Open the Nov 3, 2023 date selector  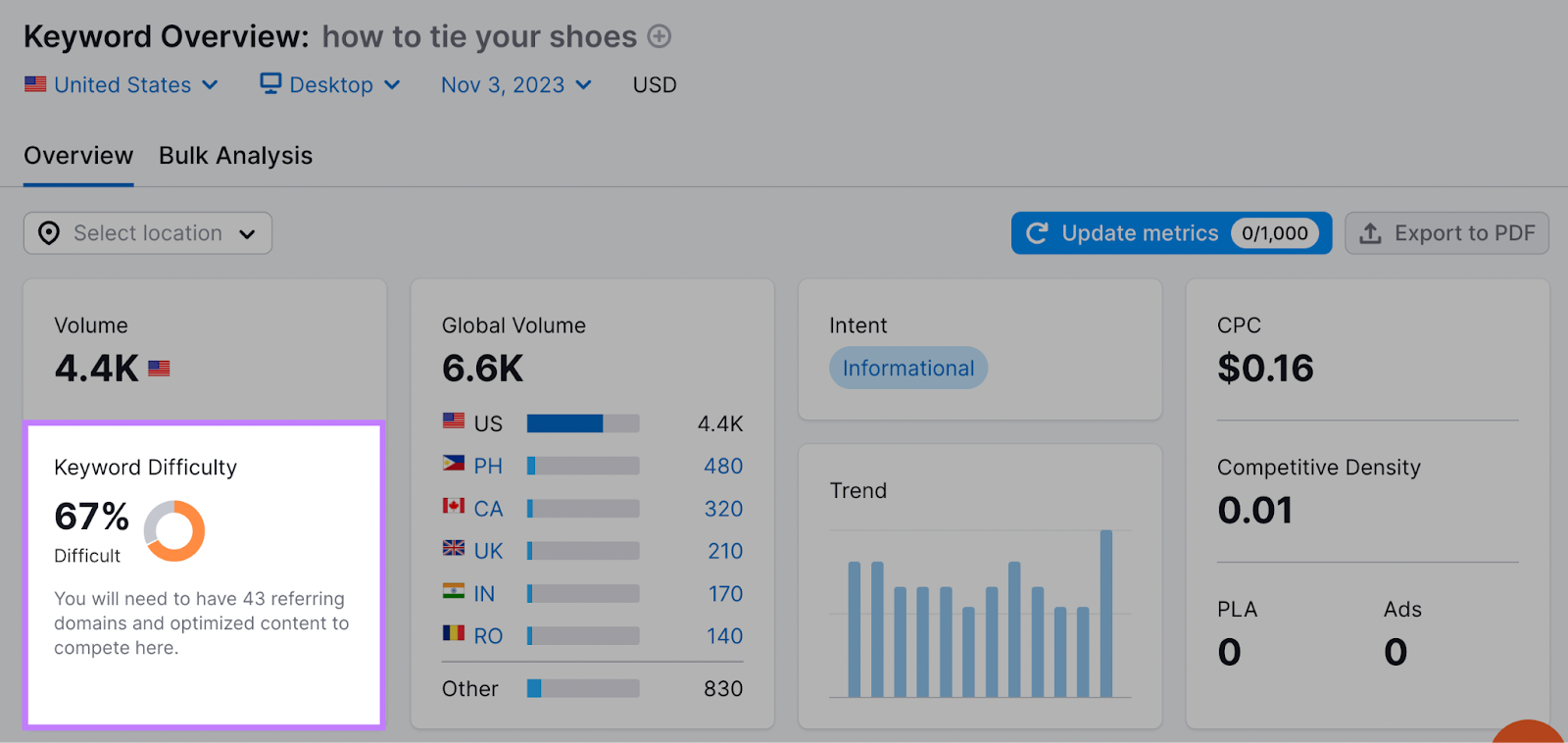click(514, 84)
